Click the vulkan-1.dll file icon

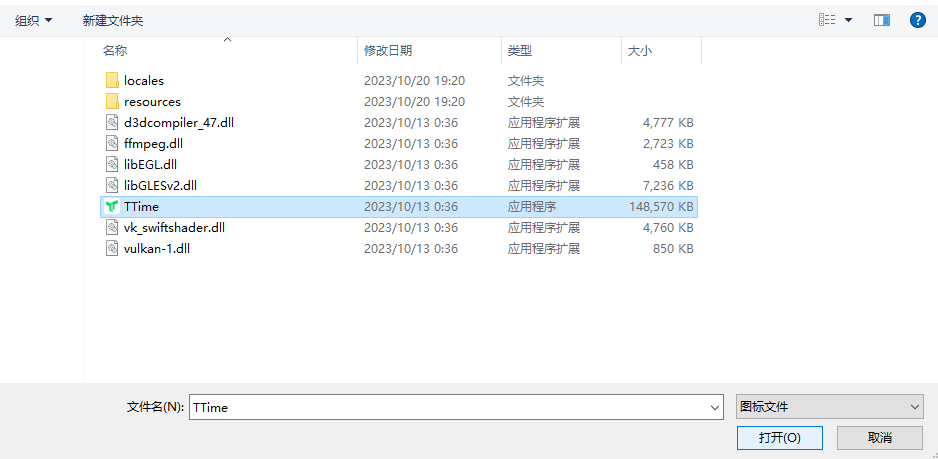pyautogui.click(x=112, y=248)
